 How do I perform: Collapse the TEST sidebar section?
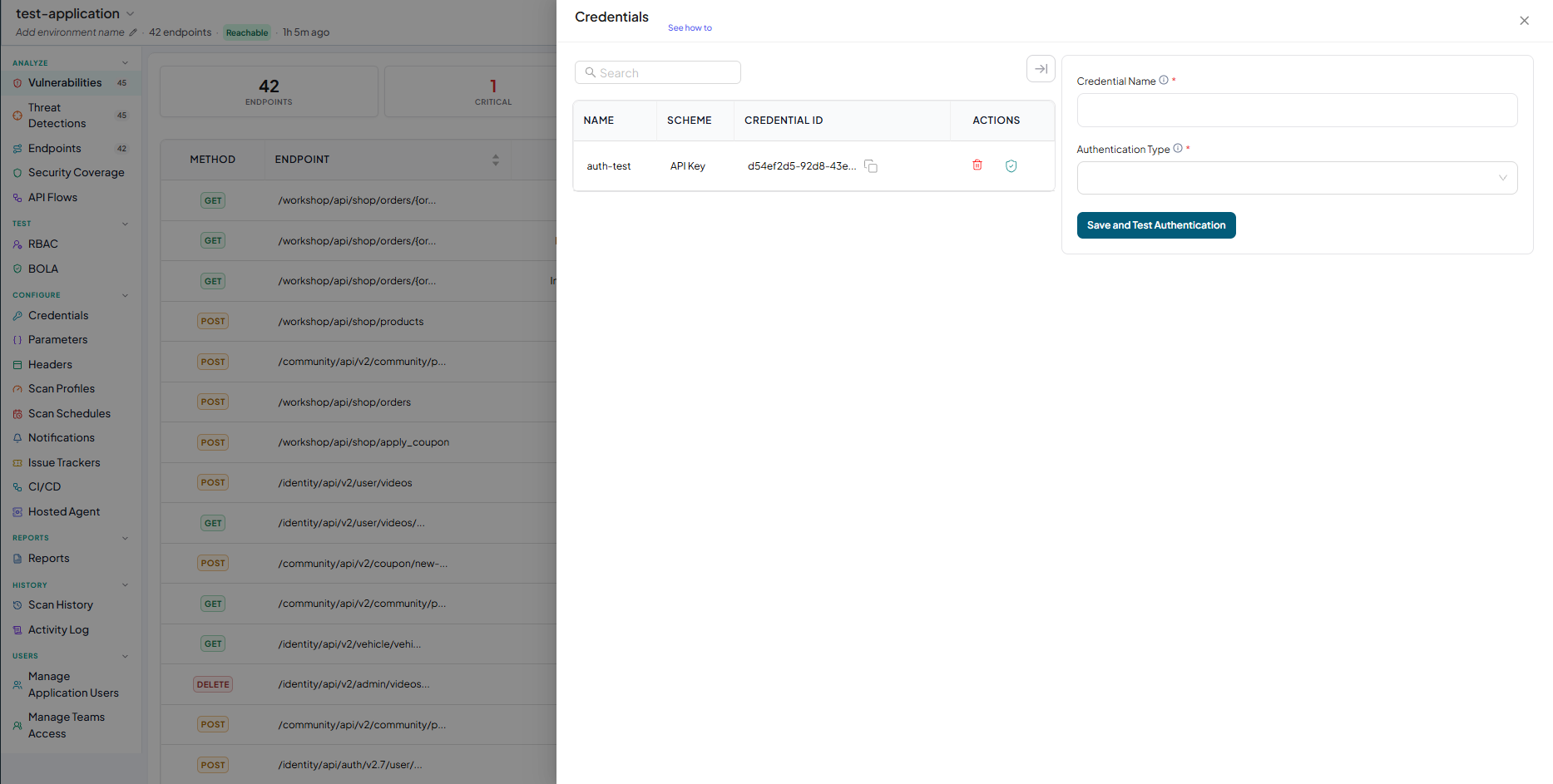coord(126,224)
